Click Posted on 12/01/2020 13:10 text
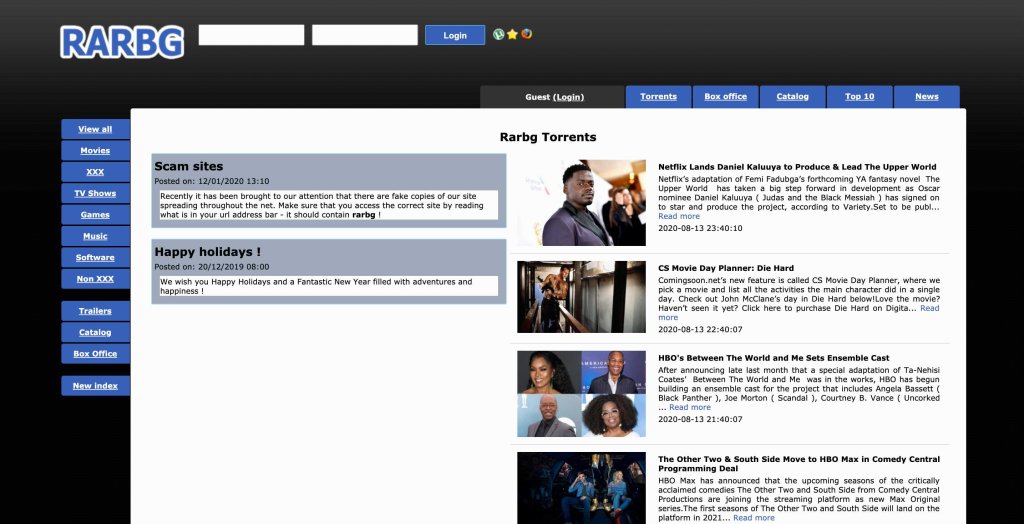Image resolution: width=1024 pixels, height=524 pixels. (x=212, y=181)
